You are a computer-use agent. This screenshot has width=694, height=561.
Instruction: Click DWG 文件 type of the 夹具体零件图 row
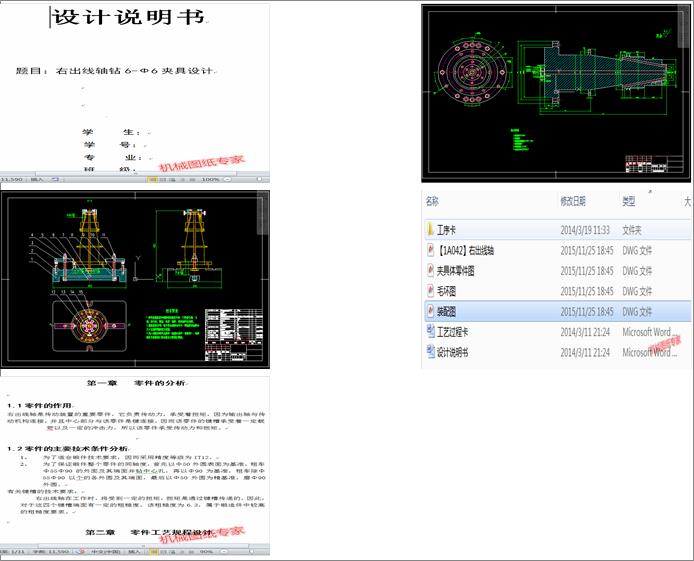(x=637, y=271)
